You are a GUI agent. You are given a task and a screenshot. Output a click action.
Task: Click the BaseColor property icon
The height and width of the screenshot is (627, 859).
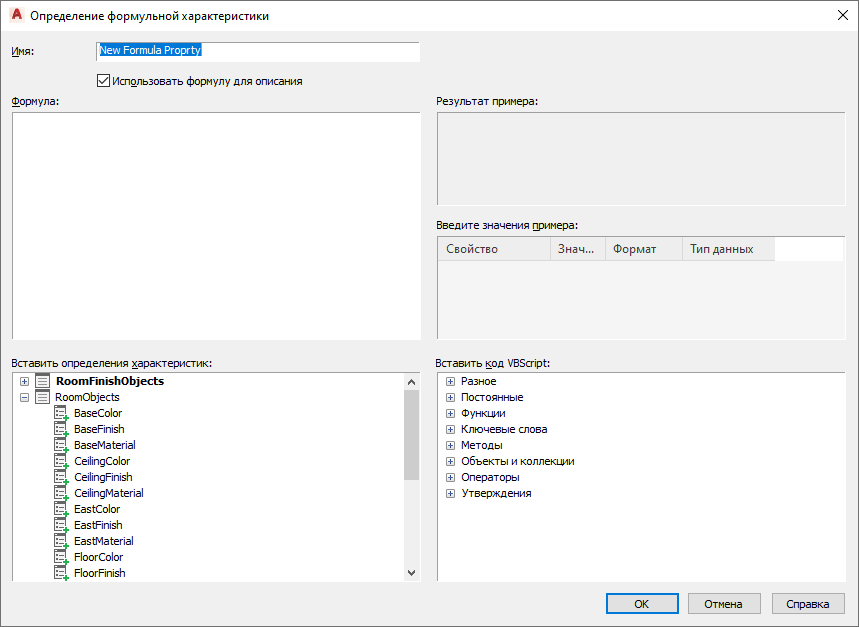click(61, 413)
